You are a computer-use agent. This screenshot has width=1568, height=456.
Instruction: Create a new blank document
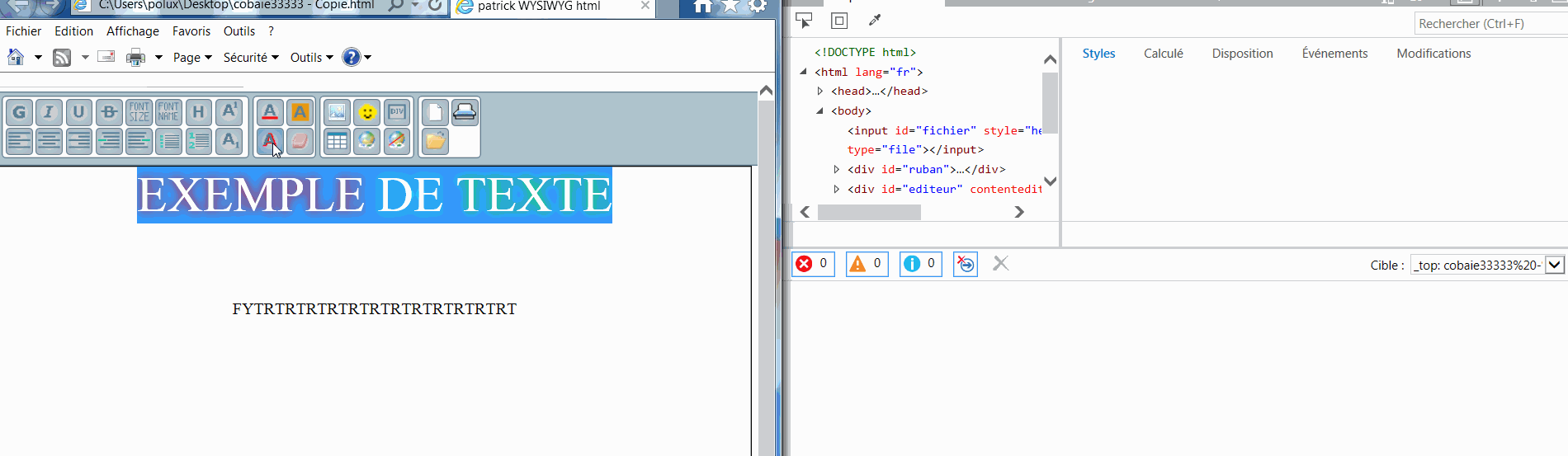click(435, 112)
